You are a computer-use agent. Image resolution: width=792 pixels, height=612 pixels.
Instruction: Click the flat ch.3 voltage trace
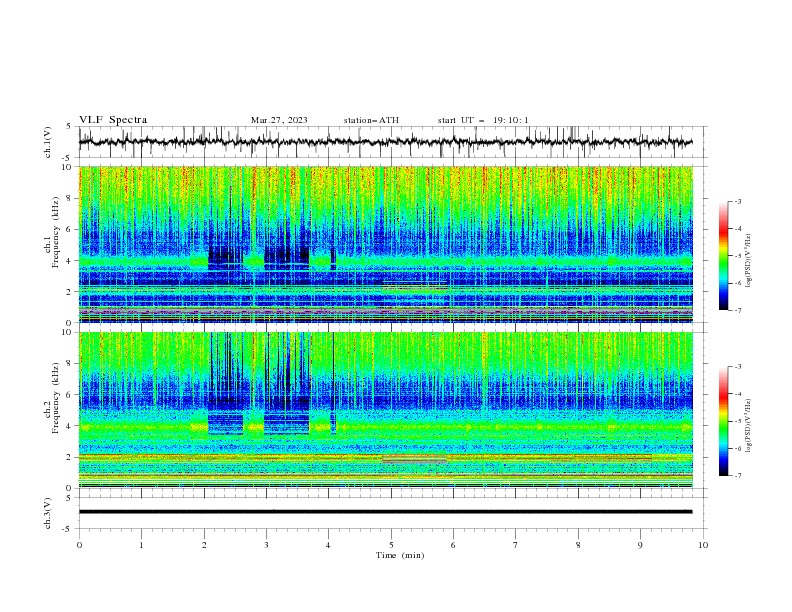click(x=385, y=512)
